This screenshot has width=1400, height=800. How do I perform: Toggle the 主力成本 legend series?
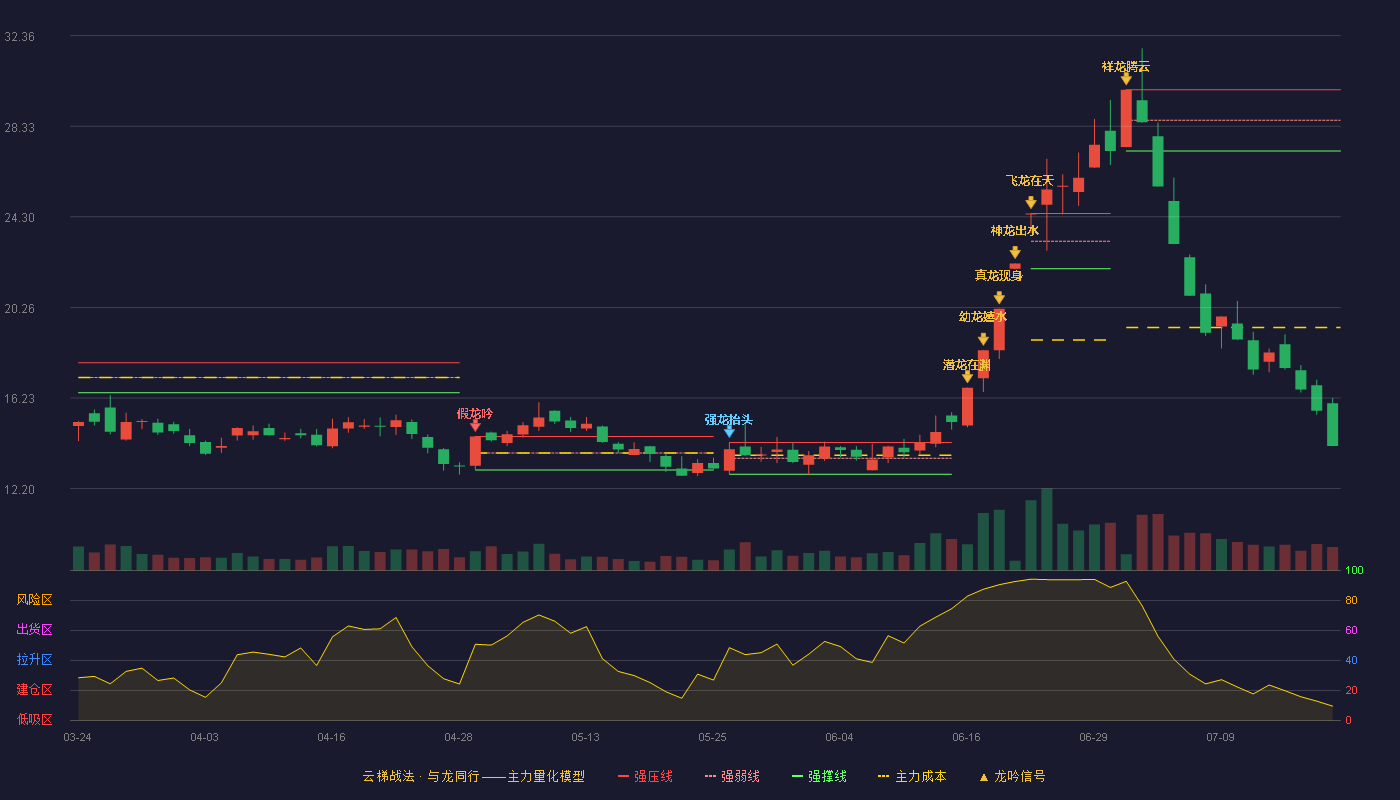912,776
